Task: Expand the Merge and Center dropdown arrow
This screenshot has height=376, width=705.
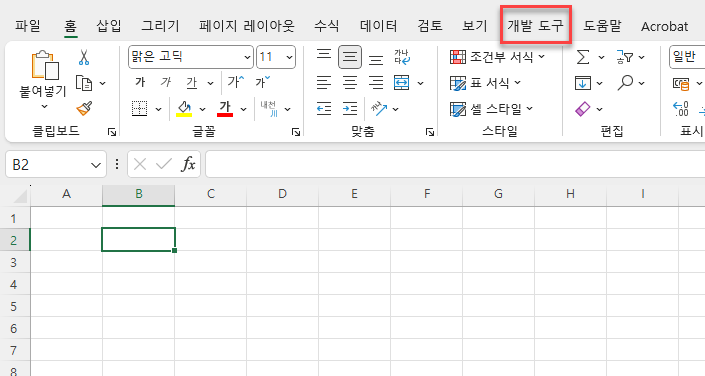Action: coord(420,83)
